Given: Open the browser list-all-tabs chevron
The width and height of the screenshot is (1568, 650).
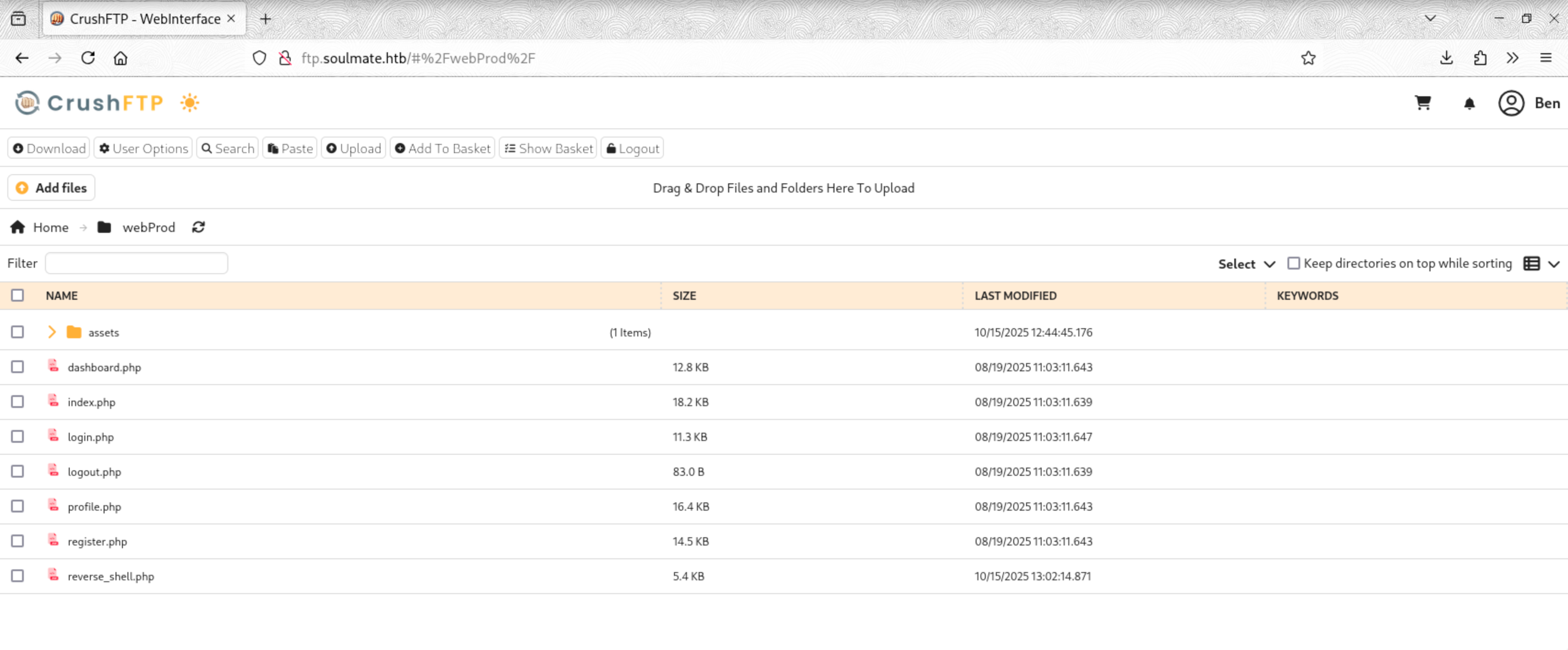Looking at the screenshot, I should tap(1430, 18).
